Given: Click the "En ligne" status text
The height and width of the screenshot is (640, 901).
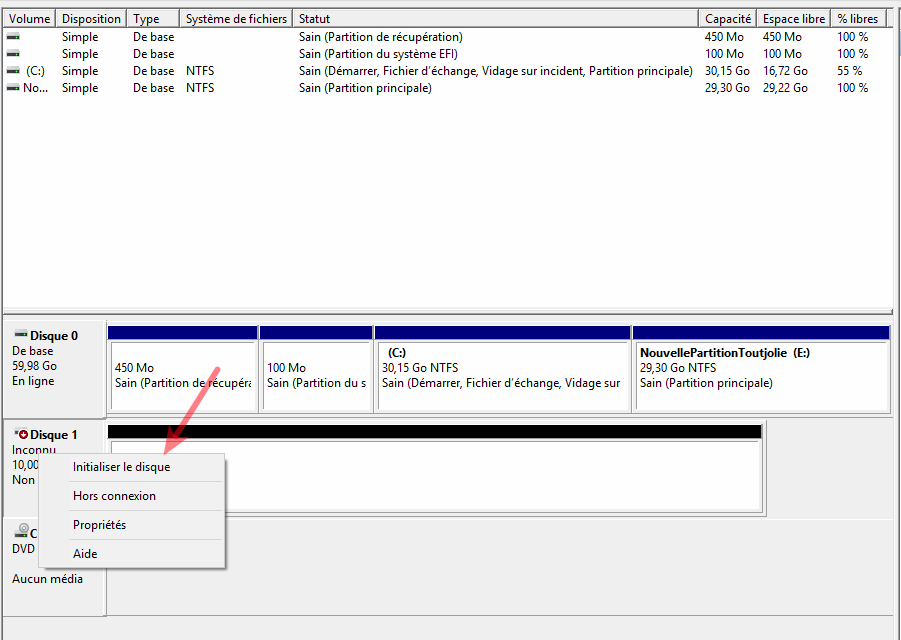Looking at the screenshot, I should pos(33,381).
